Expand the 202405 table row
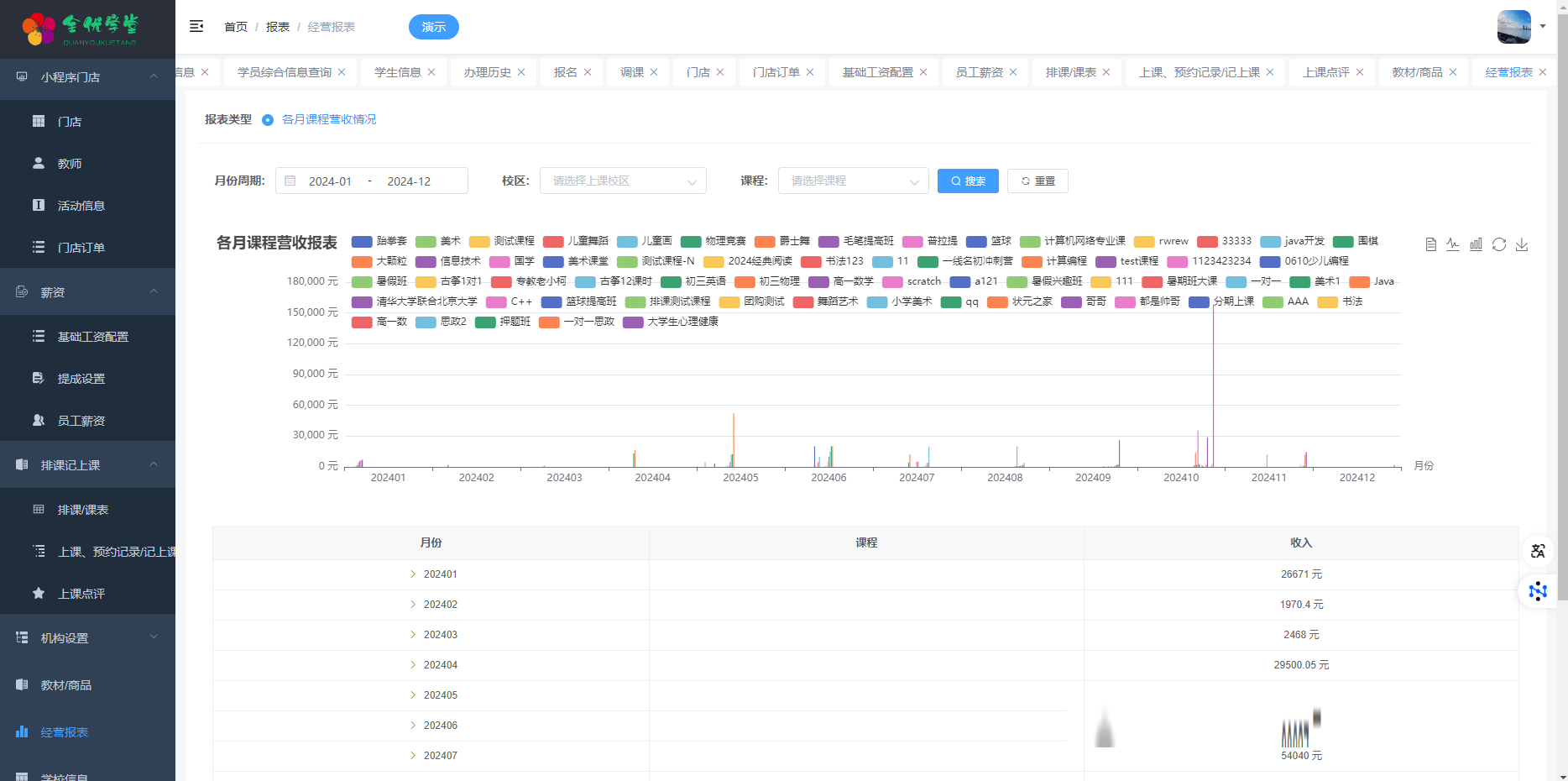1568x781 pixels. point(413,695)
